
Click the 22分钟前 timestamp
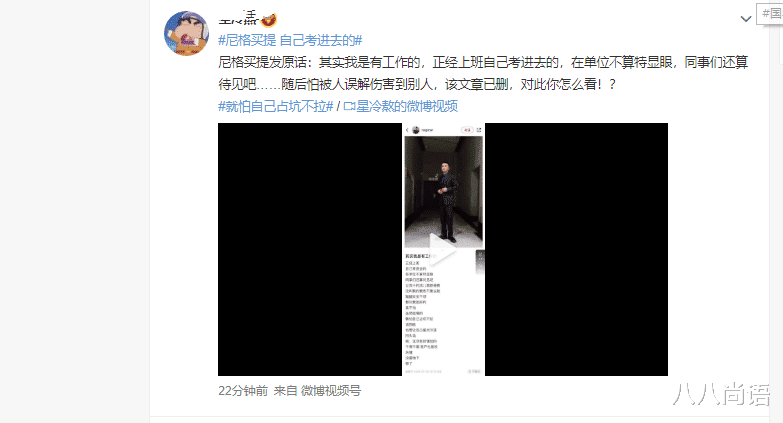pos(243,391)
